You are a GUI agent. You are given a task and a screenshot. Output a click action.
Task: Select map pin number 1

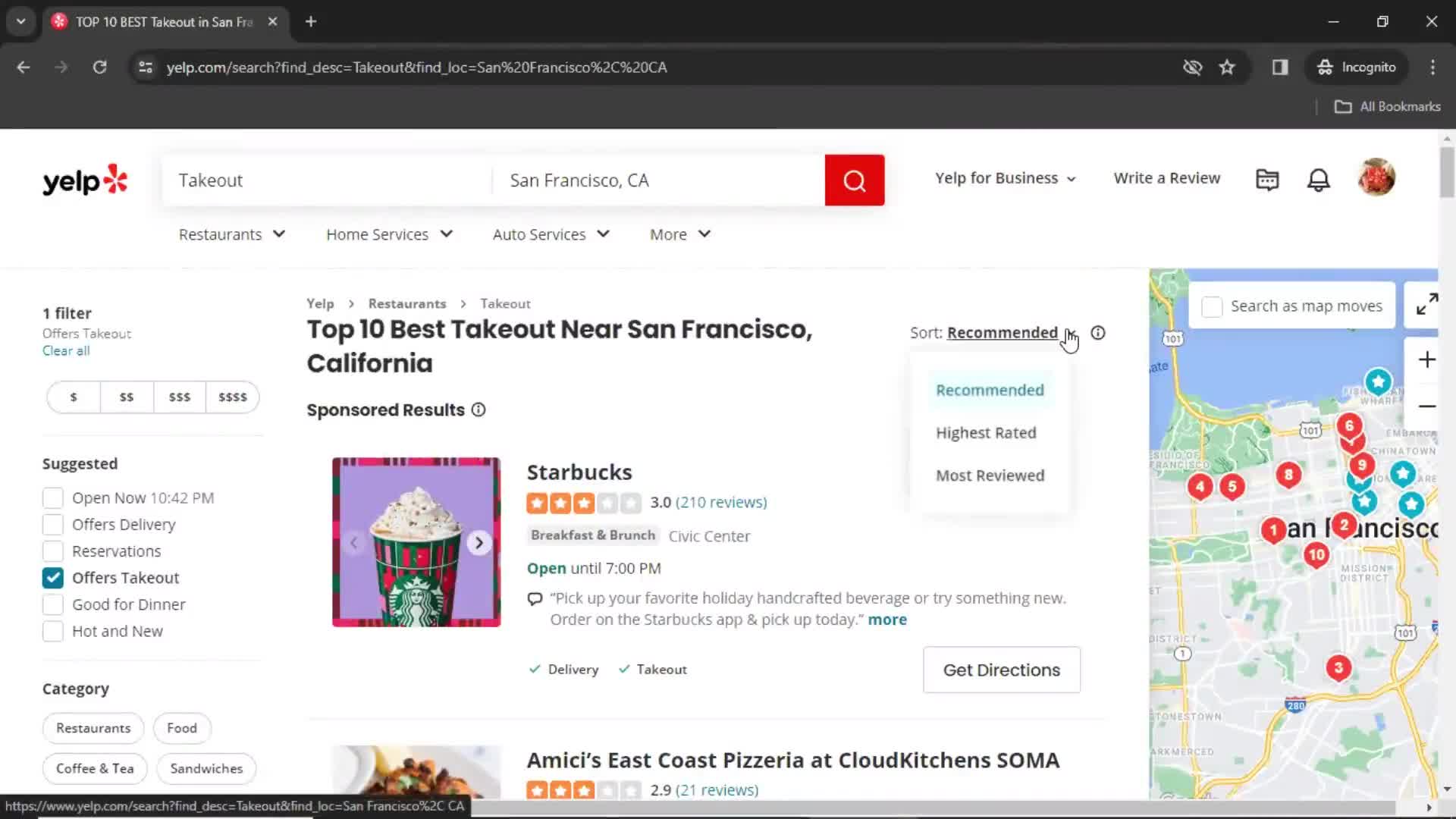click(1273, 529)
